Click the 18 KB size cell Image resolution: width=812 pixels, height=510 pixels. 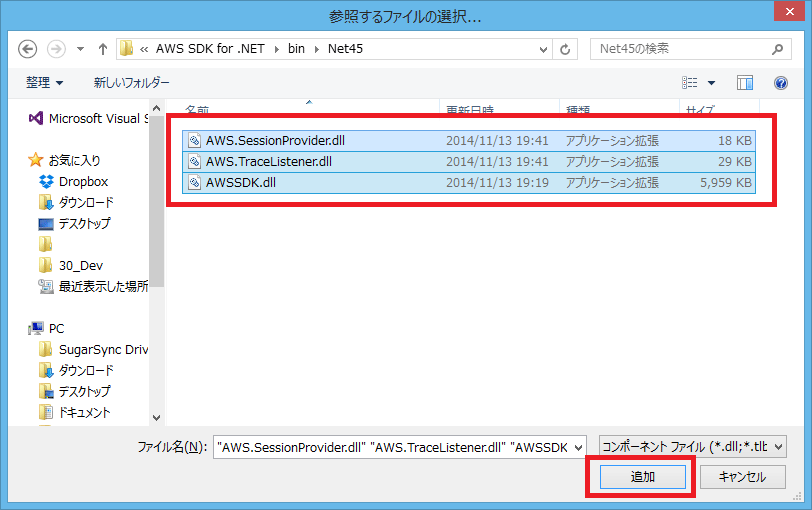(735, 141)
